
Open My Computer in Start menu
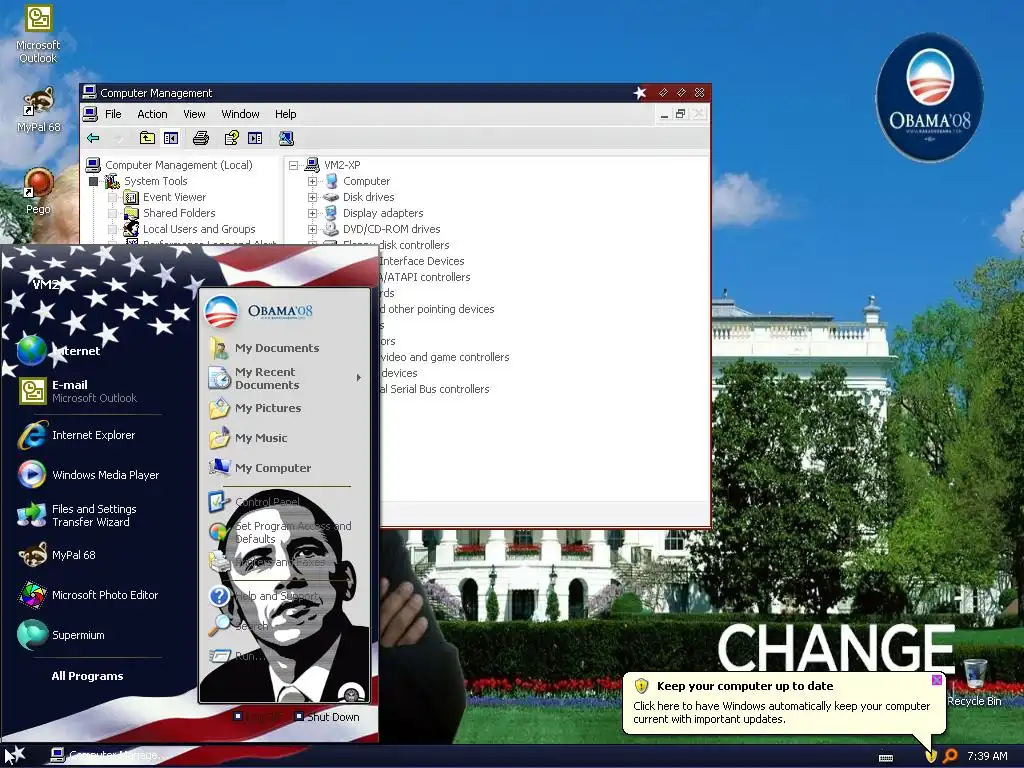tap(260, 468)
